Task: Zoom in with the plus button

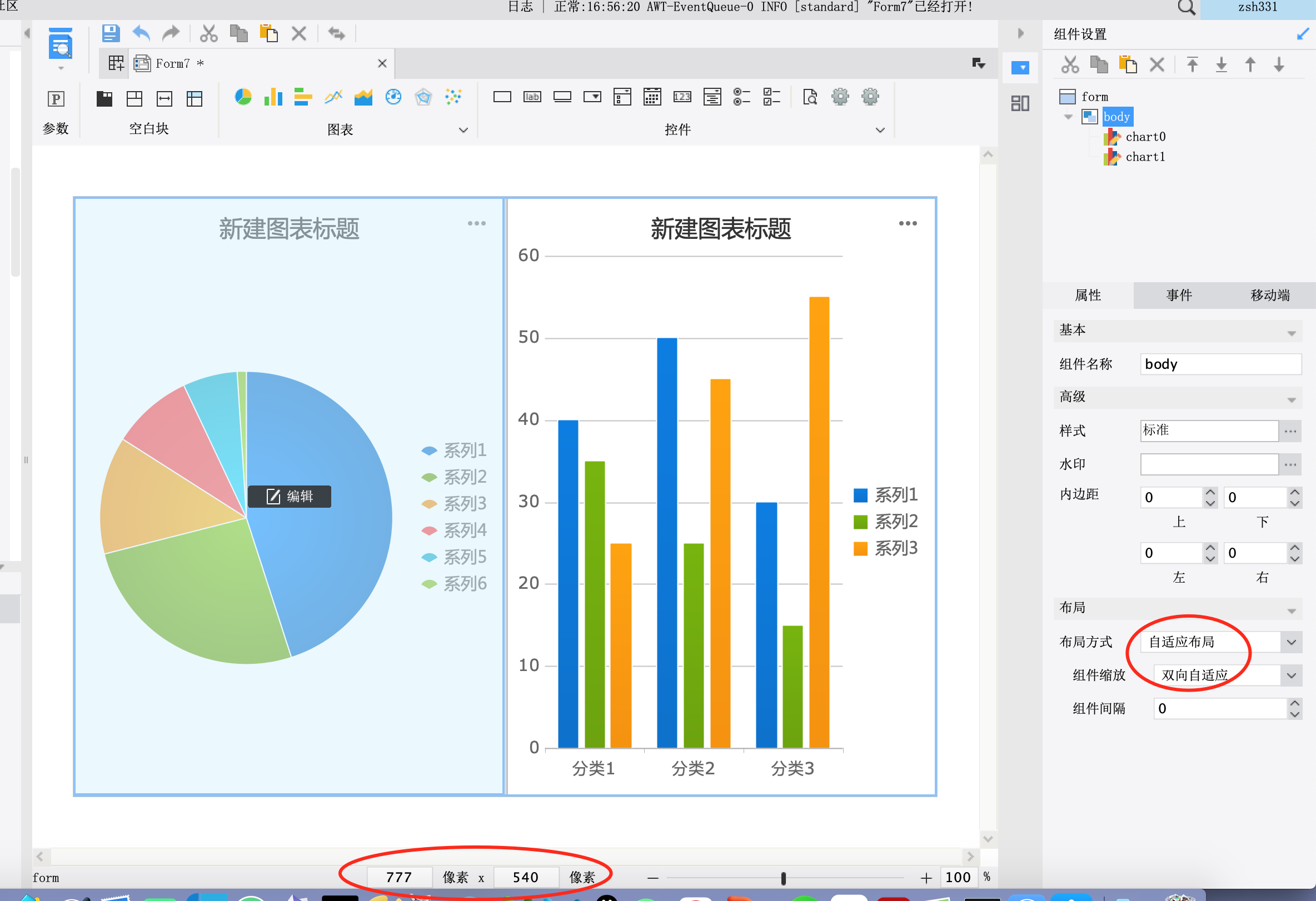Action: pos(926,878)
